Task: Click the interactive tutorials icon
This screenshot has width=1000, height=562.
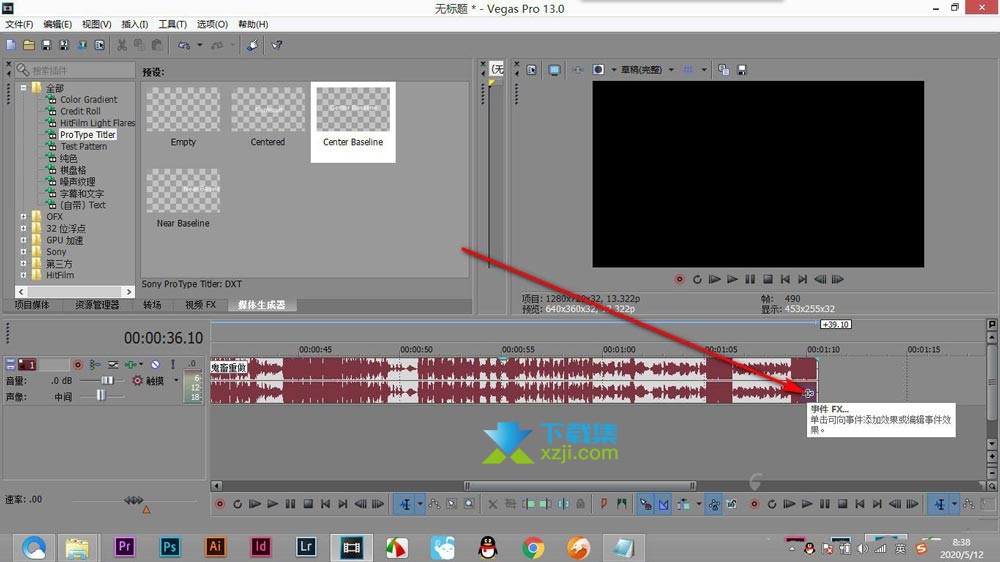Action: coord(253,45)
